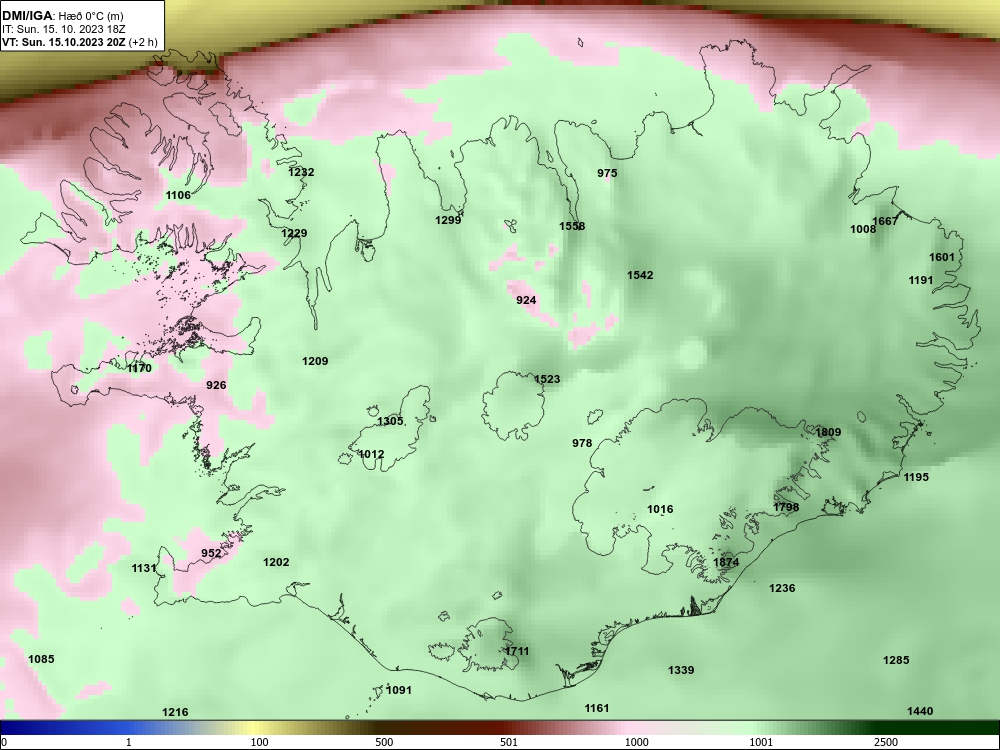Select the 1285 value label
Image resolution: width=1000 pixels, height=750 pixels.
click(x=896, y=661)
